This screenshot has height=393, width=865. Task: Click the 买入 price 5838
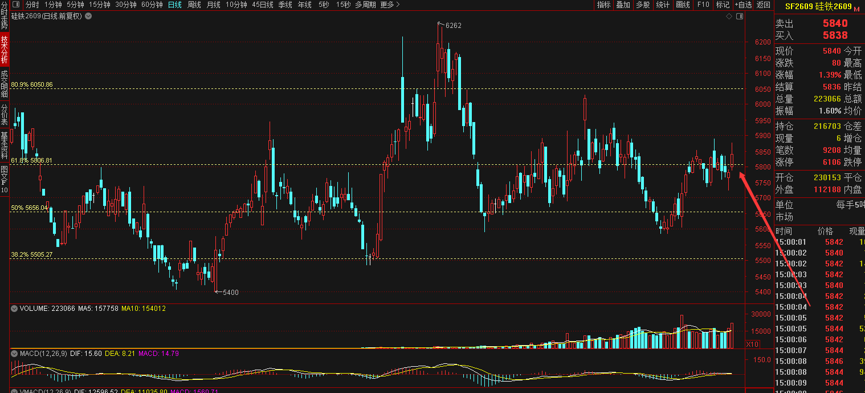(835, 35)
